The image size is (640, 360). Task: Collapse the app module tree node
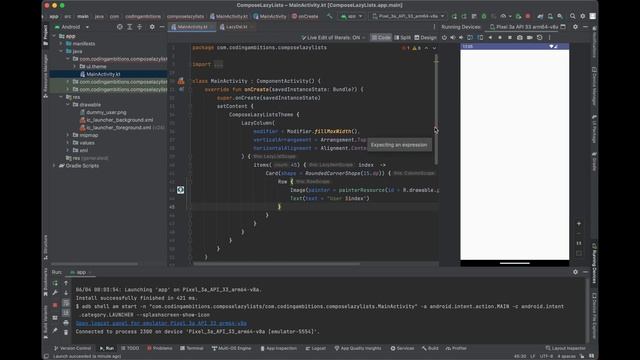(x=55, y=36)
